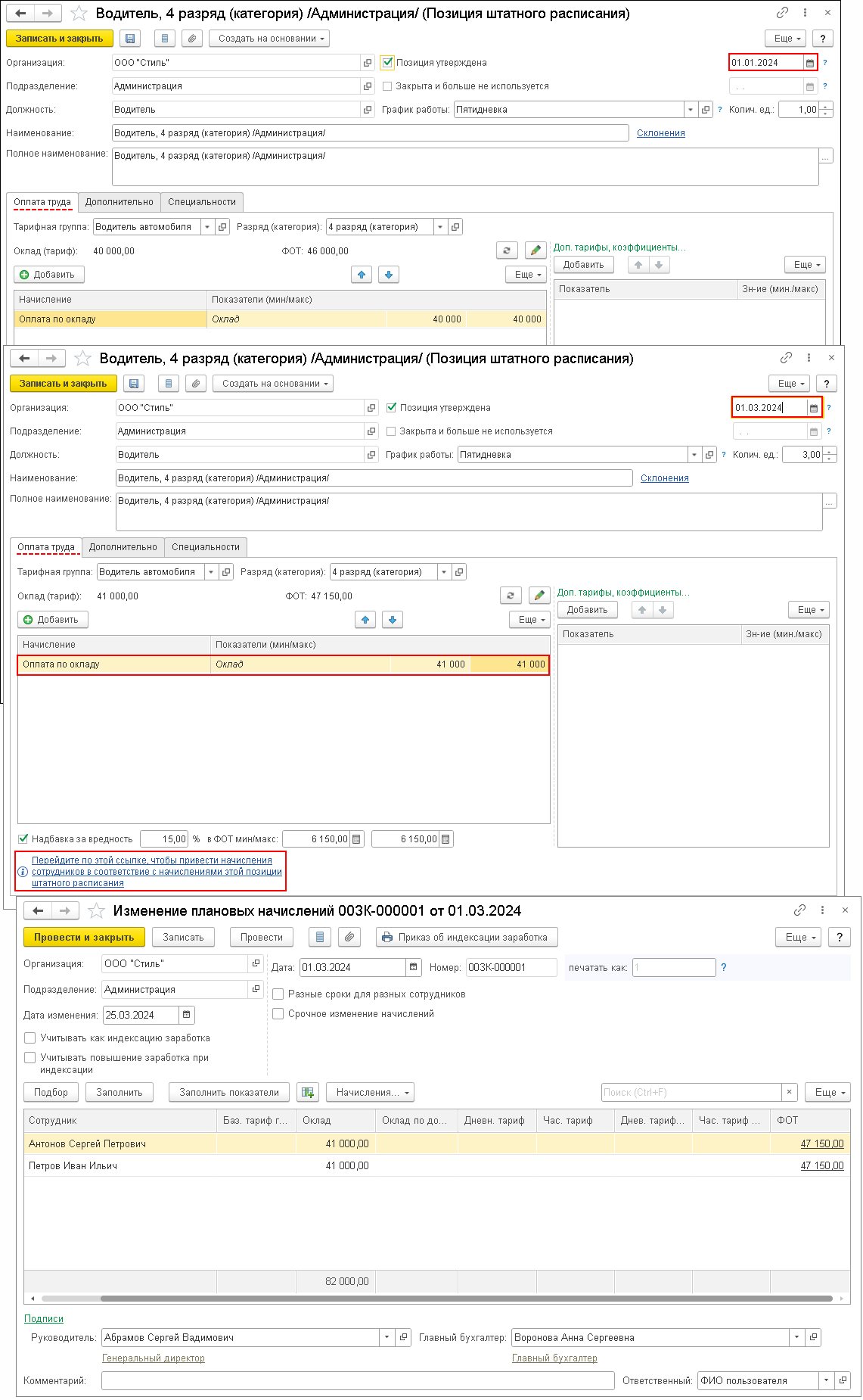Screen dimensions: 863x1400
Task: Switch to the Дополнительно tab in the middle window
Action: coord(123,547)
